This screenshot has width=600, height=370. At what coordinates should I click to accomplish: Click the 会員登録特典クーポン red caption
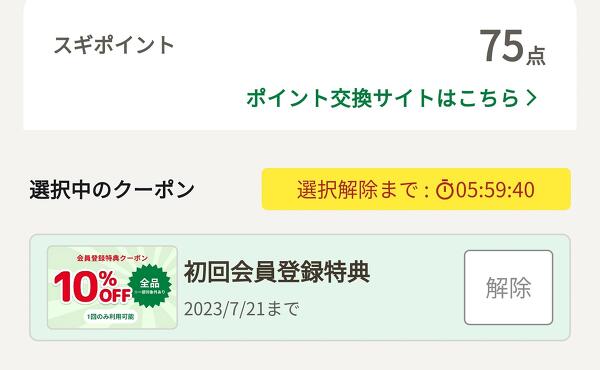(112, 258)
